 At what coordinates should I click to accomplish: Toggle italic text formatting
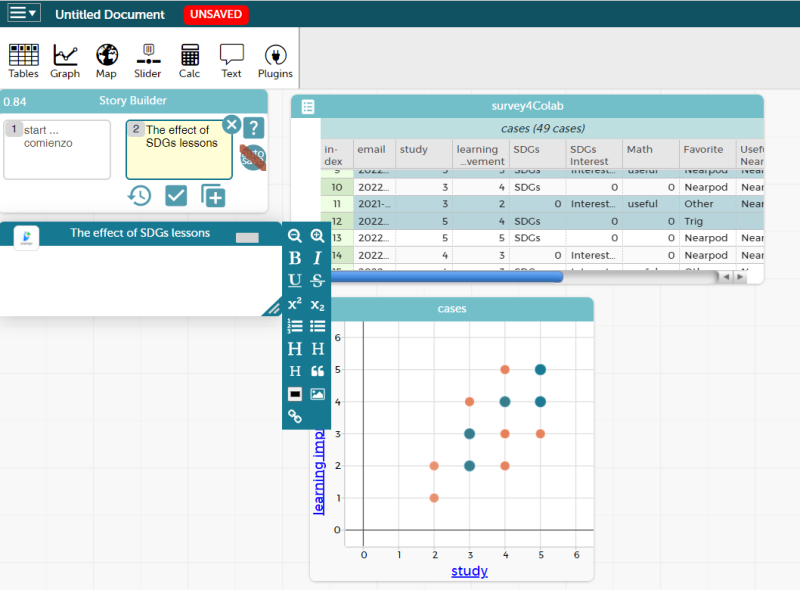coord(317,258)
